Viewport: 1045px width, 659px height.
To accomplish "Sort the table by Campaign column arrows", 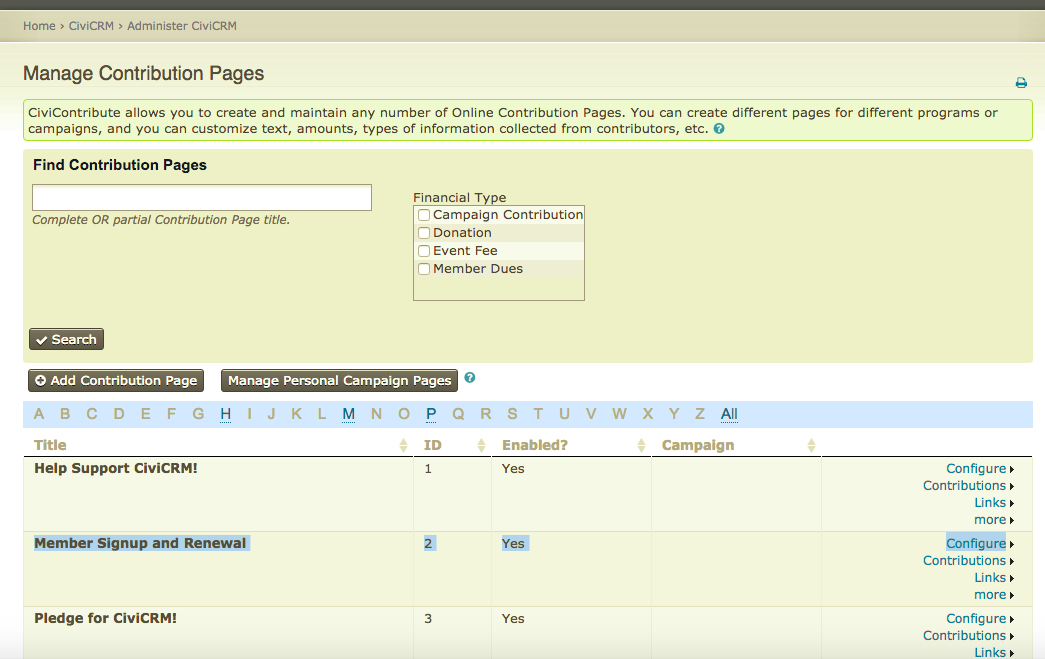I will pos(811,445).
